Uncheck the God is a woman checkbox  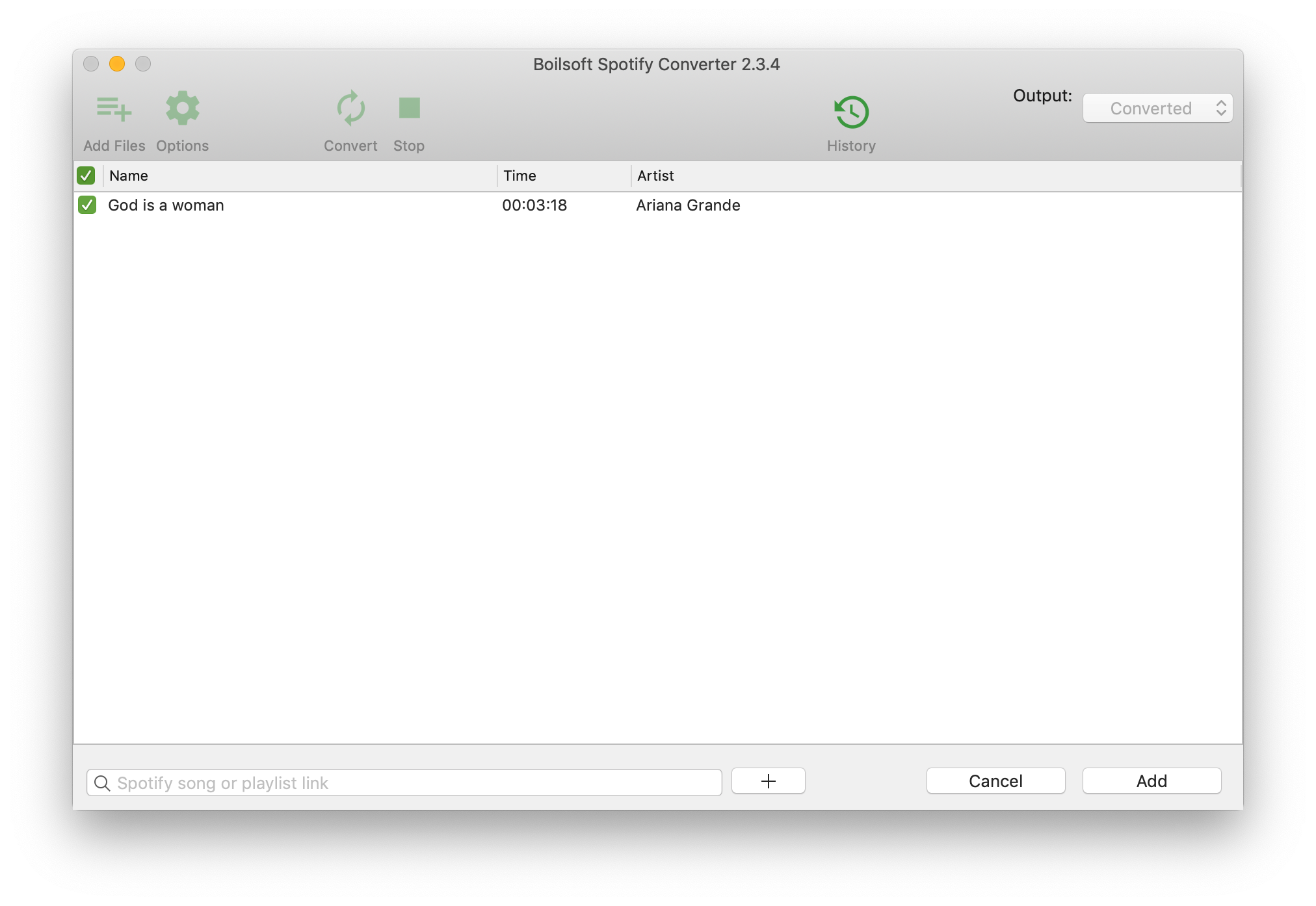pos(87,205)
